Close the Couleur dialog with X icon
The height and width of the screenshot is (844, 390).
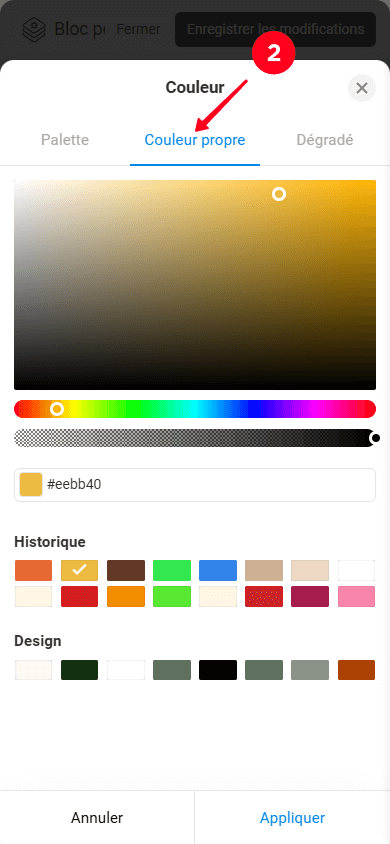(361, 88)
